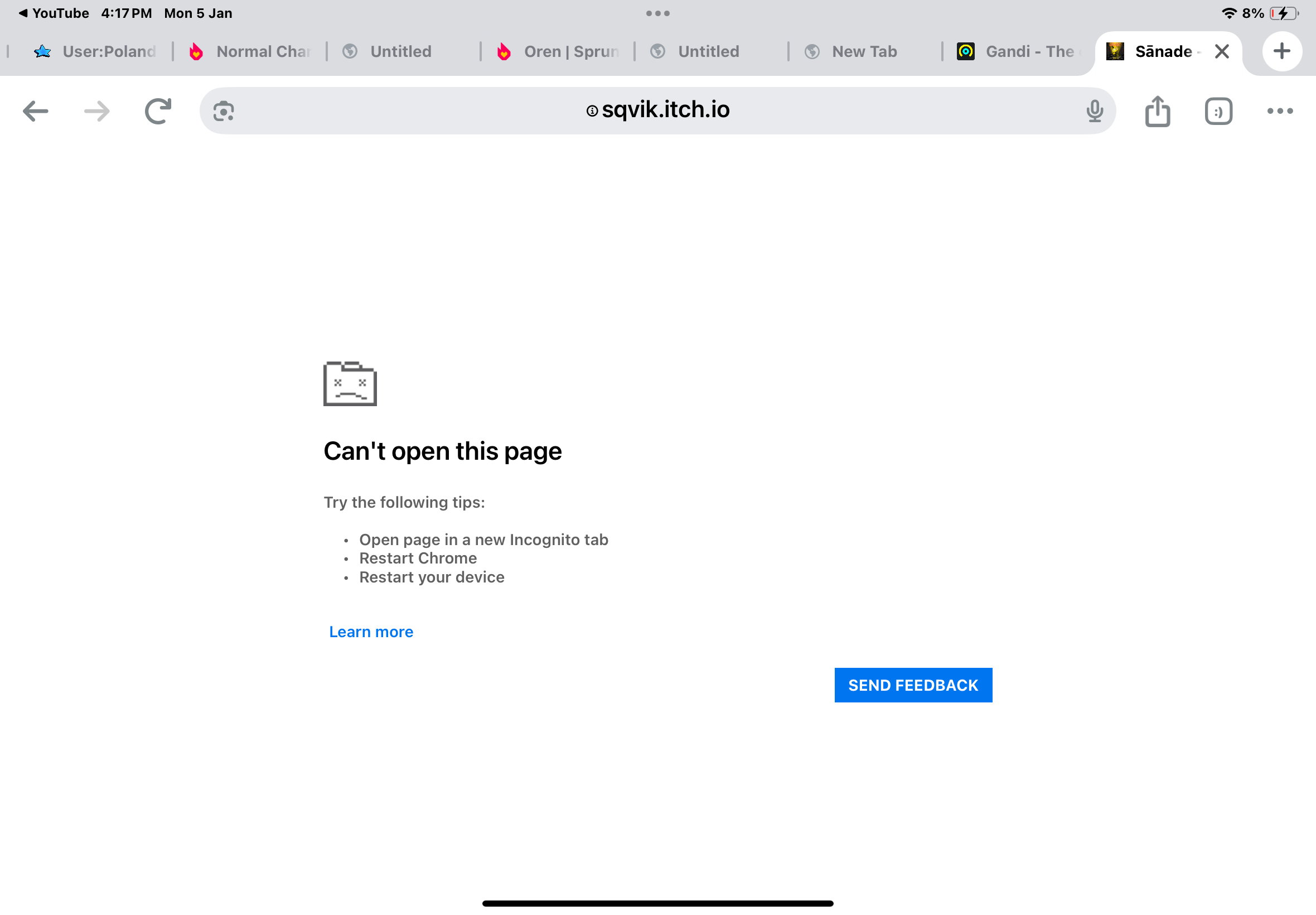The image size is (1316, 915).
Task: Open Google Lens camera search icon
Action: (224, 111)
